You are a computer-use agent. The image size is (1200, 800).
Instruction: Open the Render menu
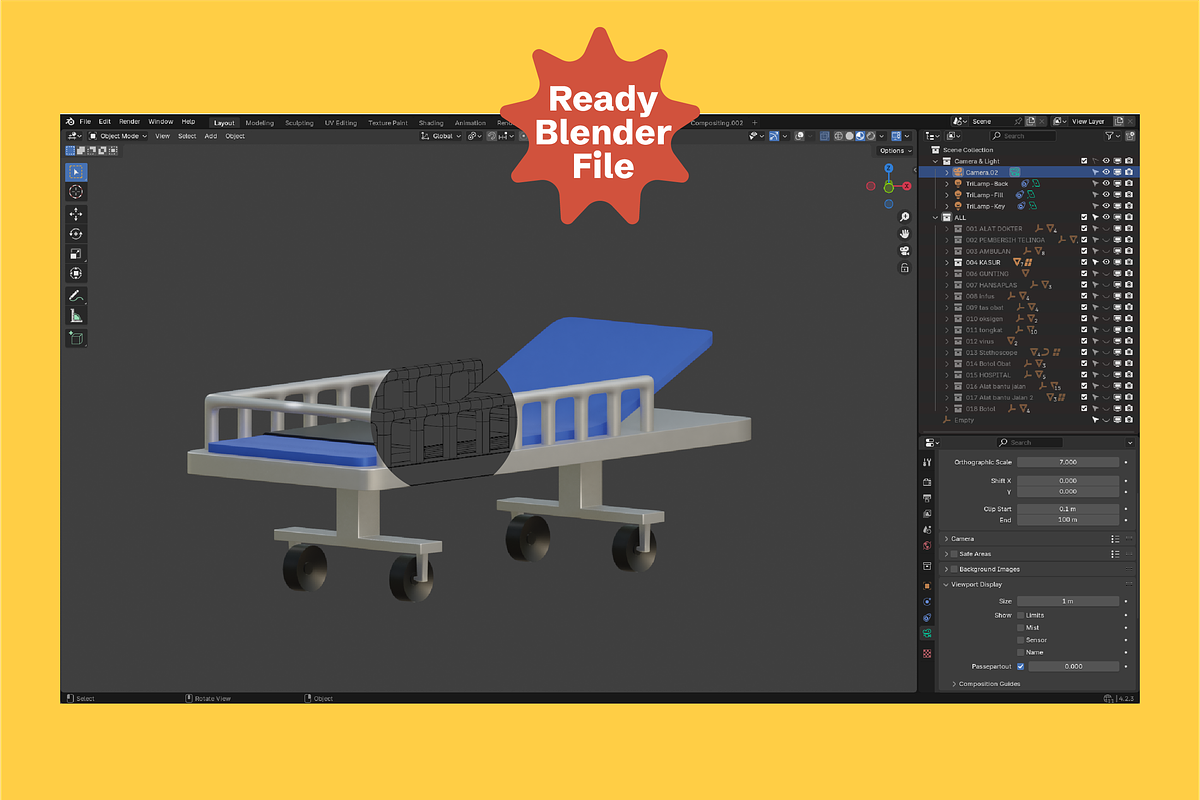[x=130, y=122]
